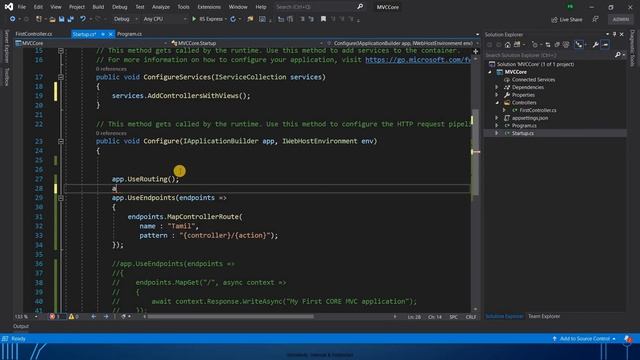Click the Save icon in the toolbar
The width and height of the screenshot is (640, 360).
coord(61,19)
